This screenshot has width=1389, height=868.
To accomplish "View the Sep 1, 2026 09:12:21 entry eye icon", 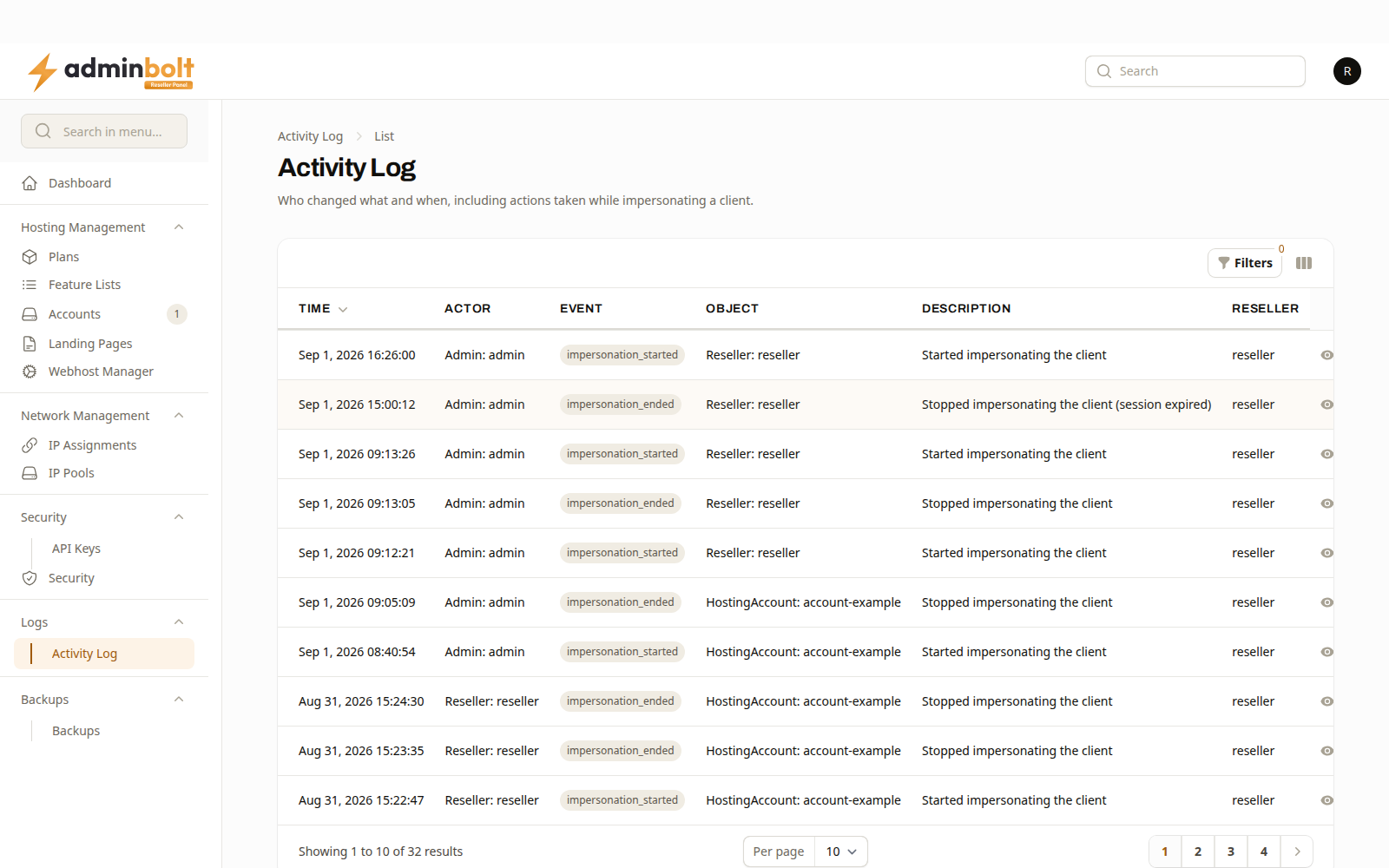I will 1326,553.
